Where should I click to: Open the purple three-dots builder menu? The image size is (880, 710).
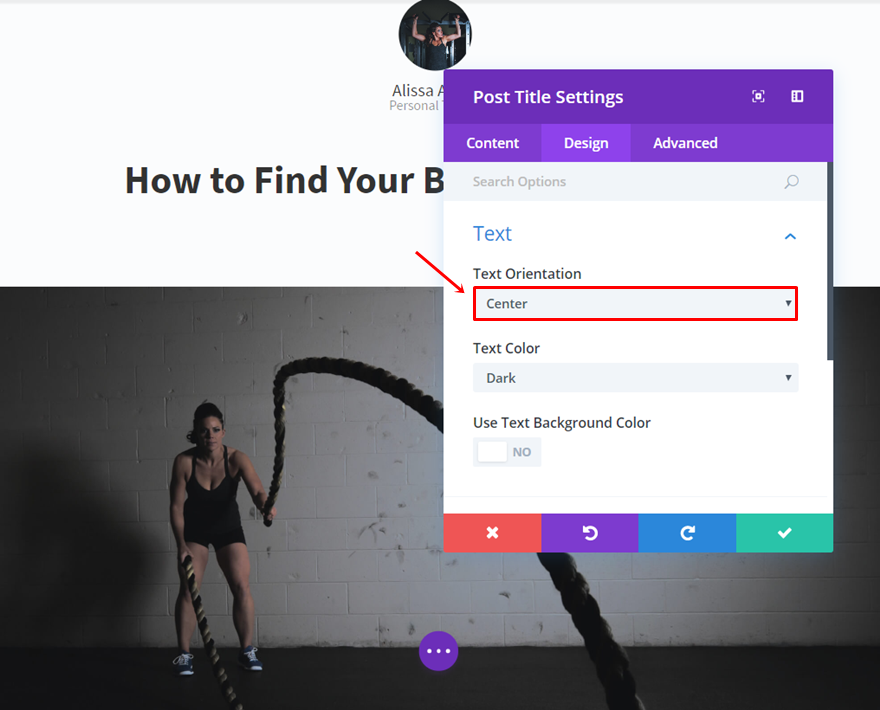[438, 651]
